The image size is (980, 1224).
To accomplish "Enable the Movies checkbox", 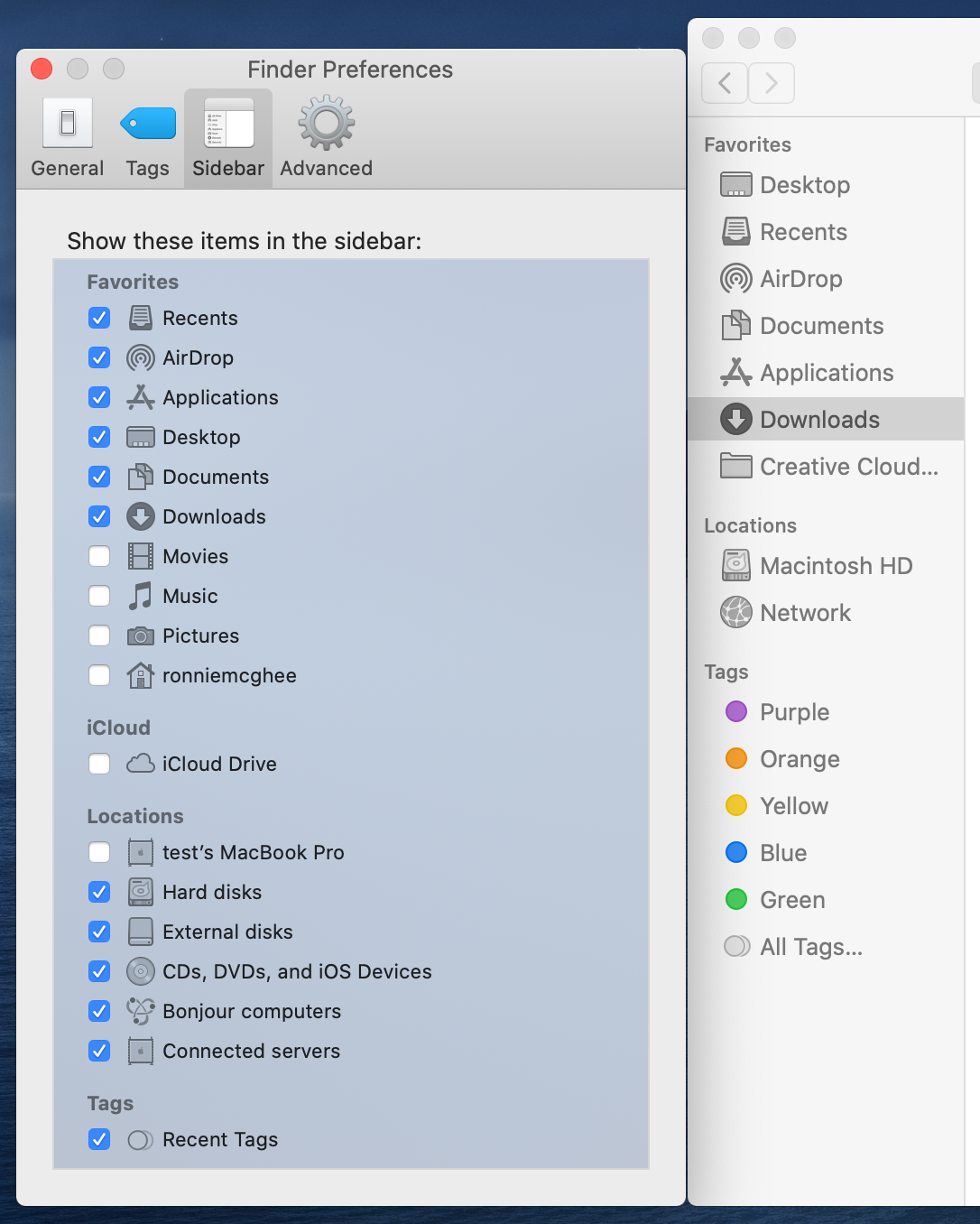I will point(99,556).
